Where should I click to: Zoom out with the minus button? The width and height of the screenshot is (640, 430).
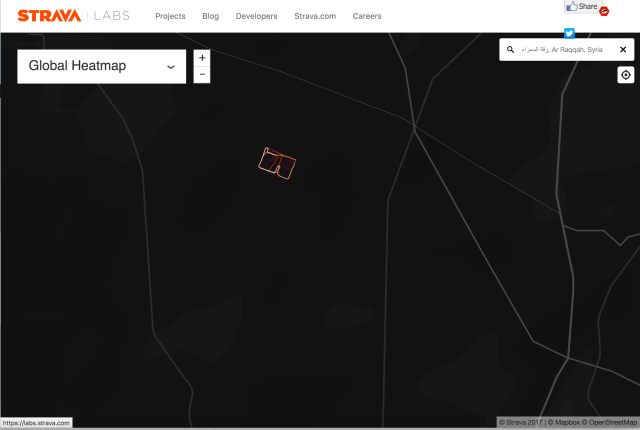coord(202,75)
